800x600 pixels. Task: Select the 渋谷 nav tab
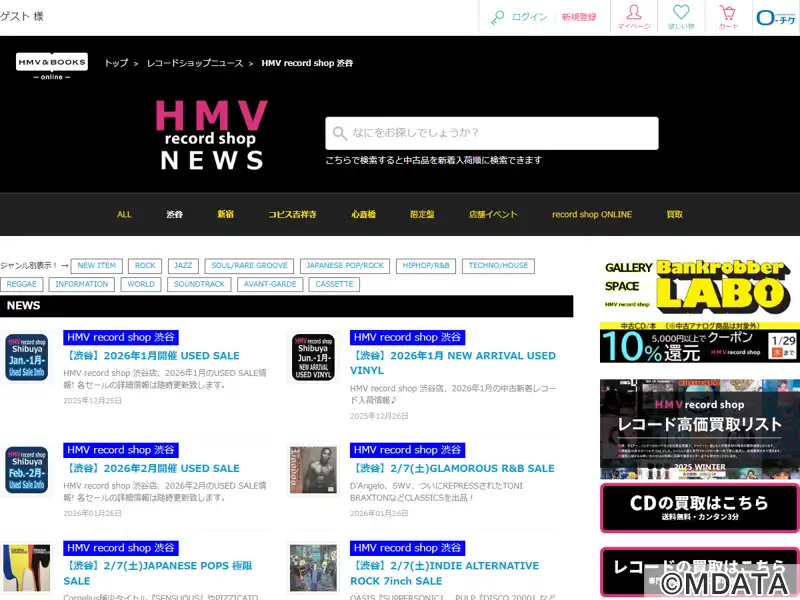click(174, 214)
